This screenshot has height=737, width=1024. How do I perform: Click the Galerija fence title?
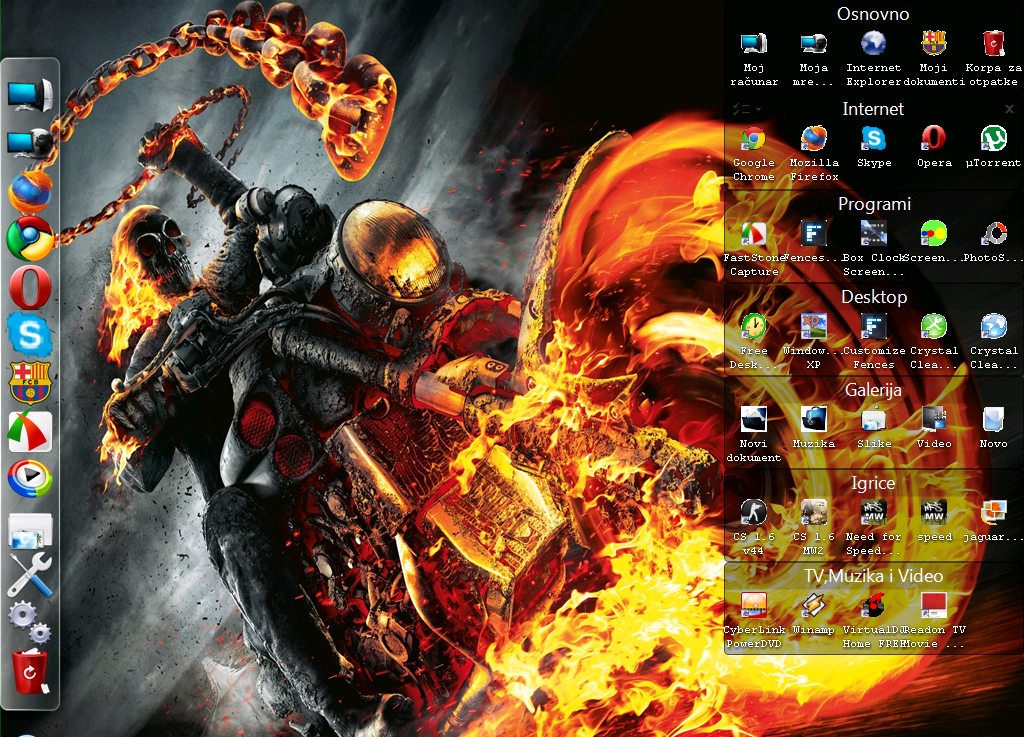873,390
